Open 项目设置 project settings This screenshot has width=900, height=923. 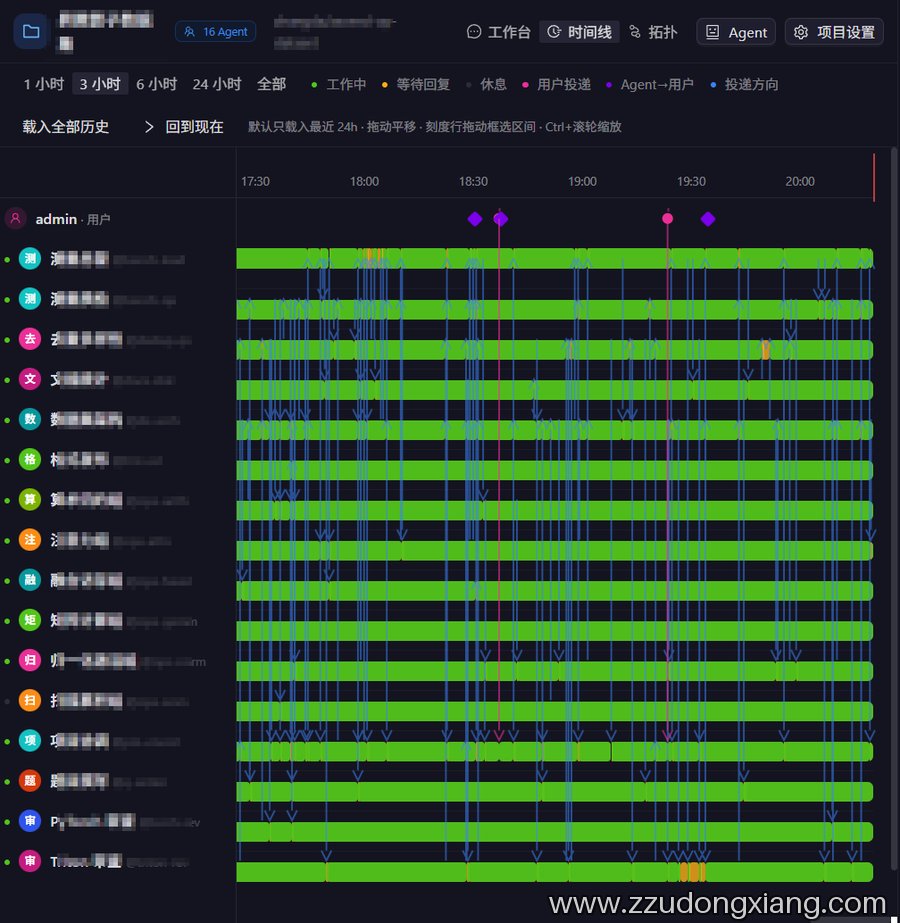click(x=834, y=32)
